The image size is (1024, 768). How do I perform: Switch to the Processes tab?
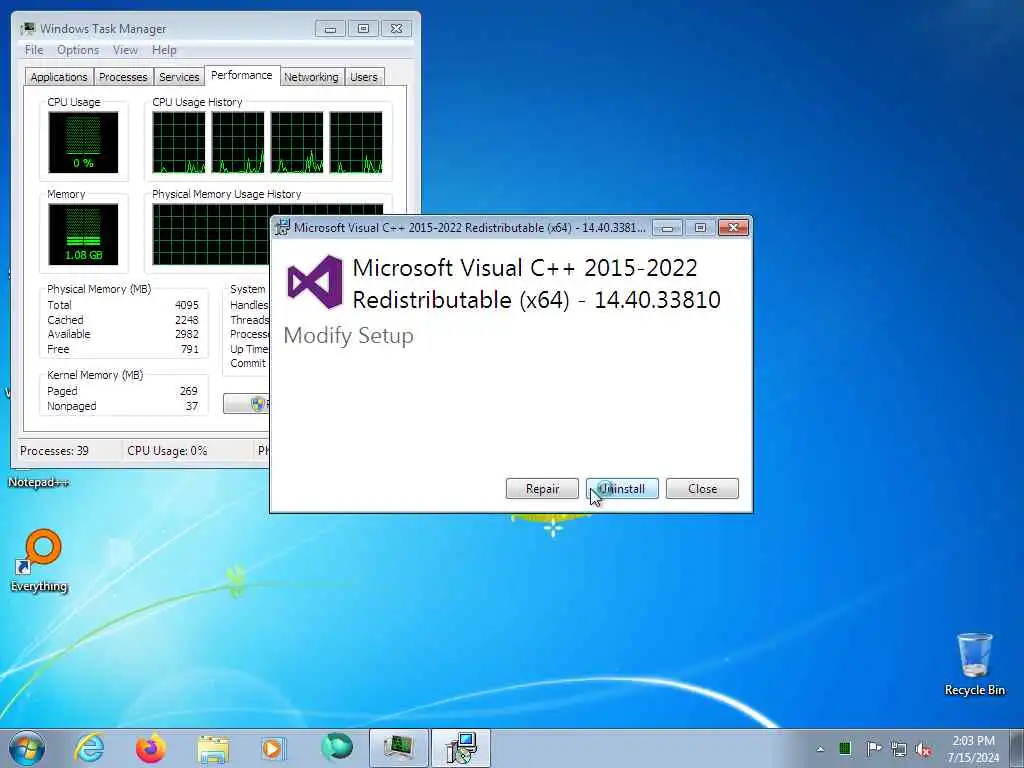tap(123, 77)
